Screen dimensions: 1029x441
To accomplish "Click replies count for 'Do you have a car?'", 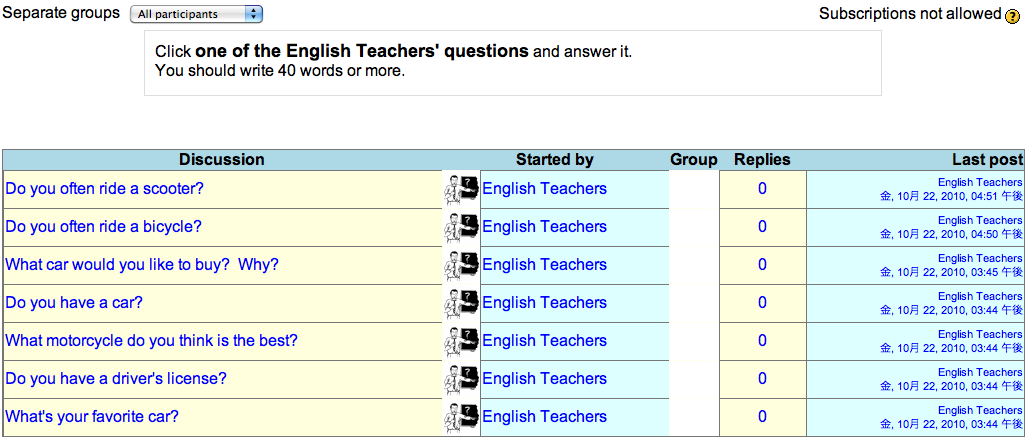I will click(763, 303).
